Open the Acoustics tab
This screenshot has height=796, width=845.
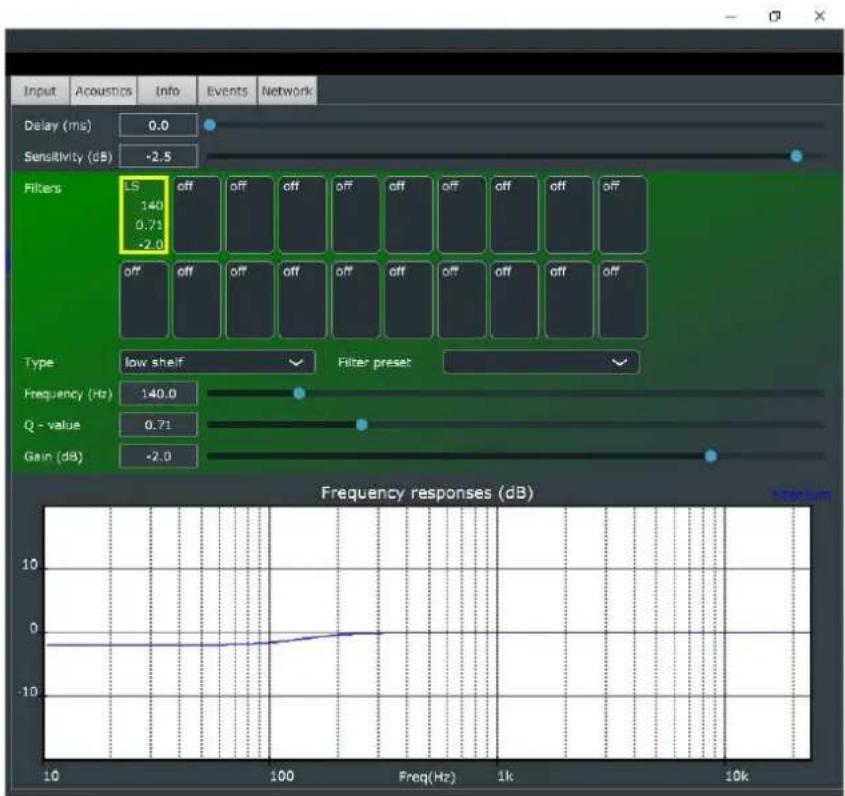(103, 91)
